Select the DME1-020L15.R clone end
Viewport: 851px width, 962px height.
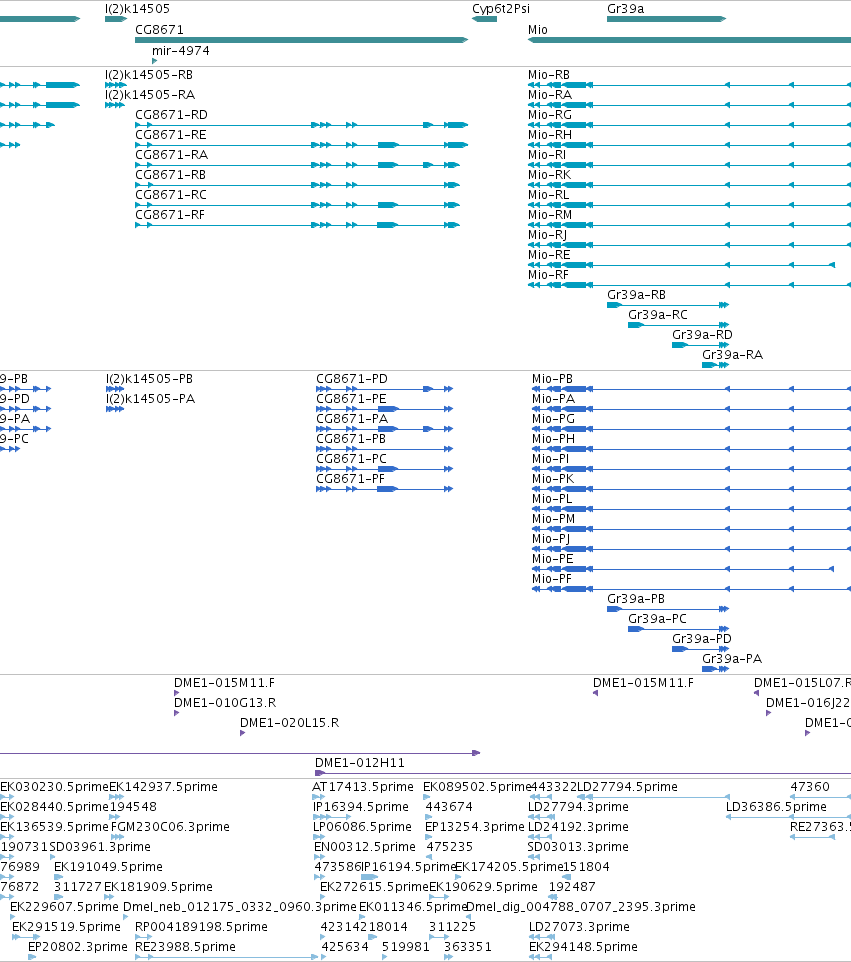click(x=242, y=733)
